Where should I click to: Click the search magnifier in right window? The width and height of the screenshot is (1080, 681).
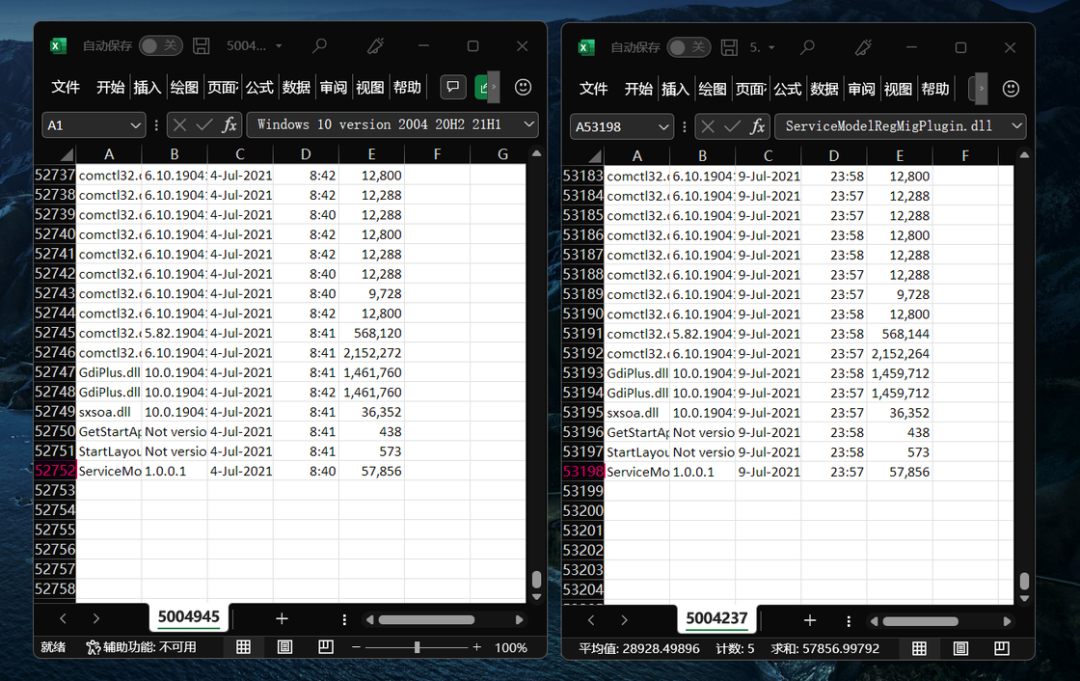click(807, 48)
